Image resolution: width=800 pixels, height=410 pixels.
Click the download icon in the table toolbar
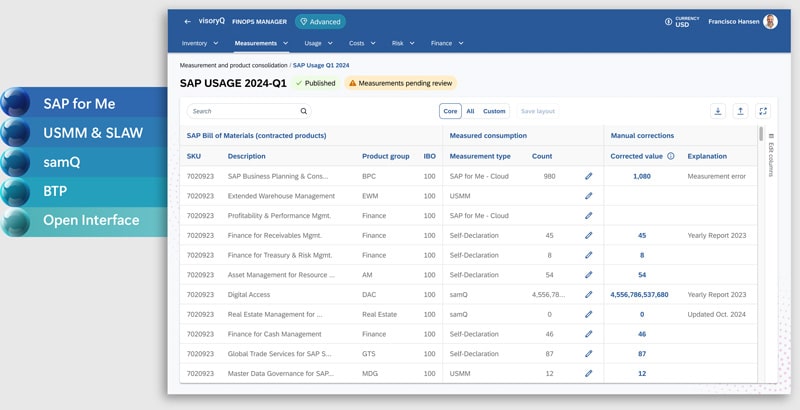(x=718, y=111)
